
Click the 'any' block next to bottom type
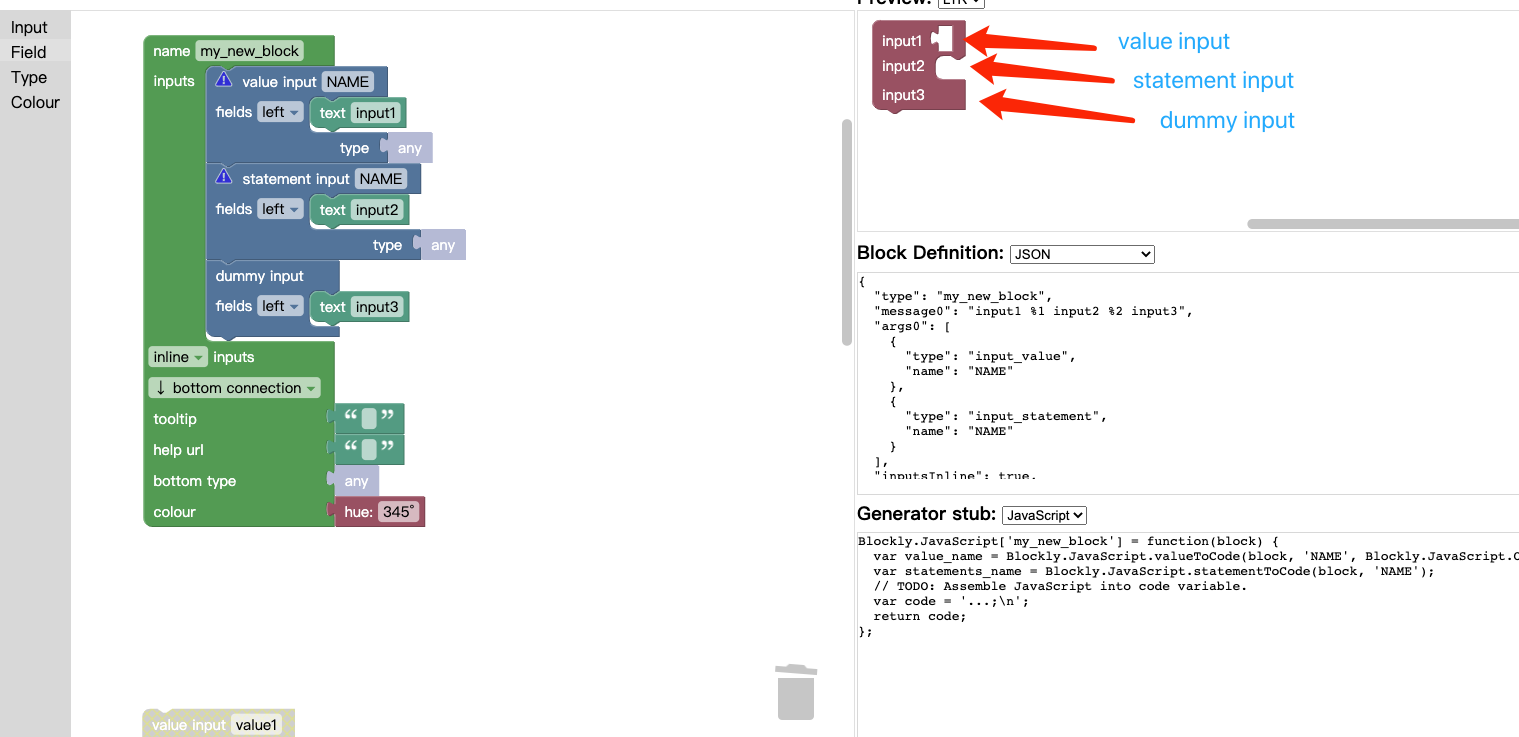354,481
